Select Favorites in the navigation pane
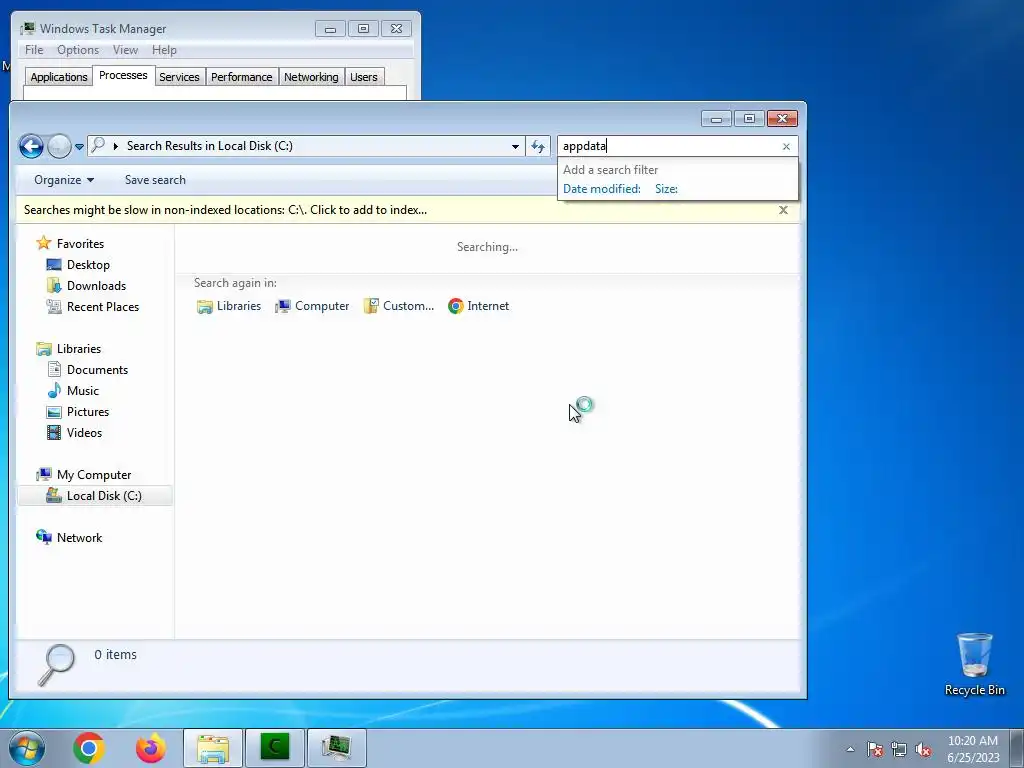 (71, 244)
